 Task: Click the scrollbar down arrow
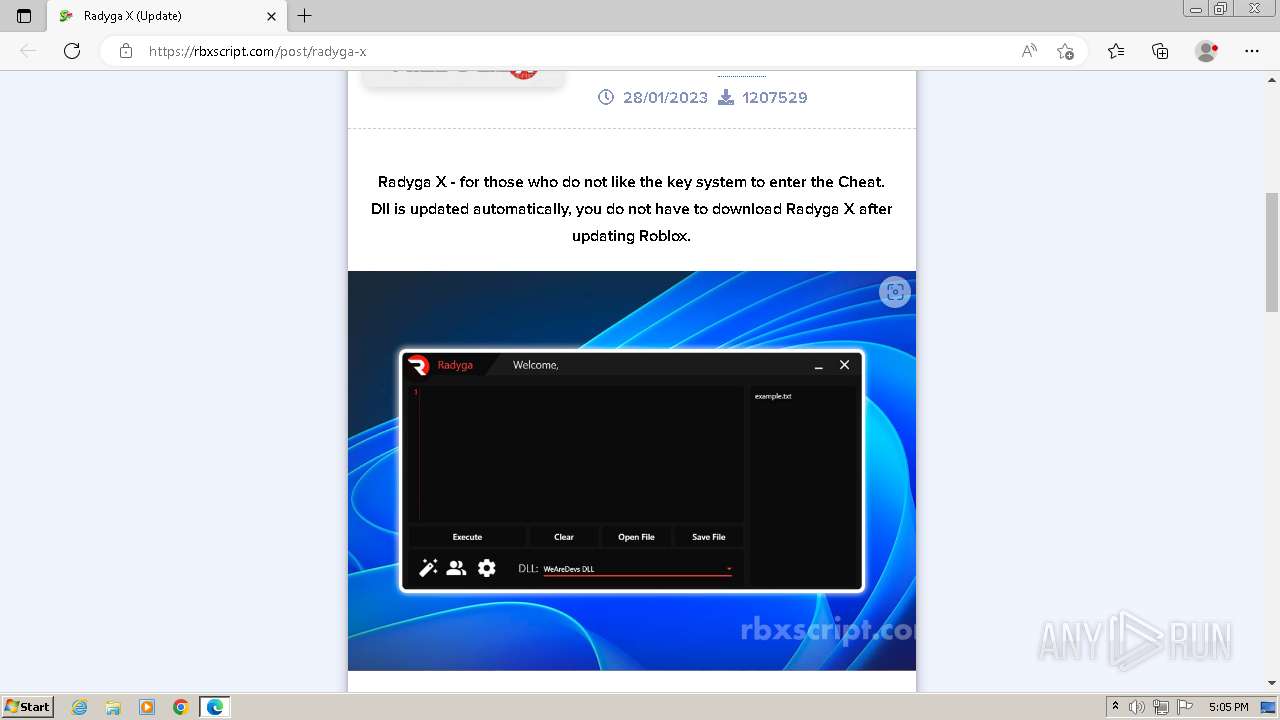(1272, 682)
